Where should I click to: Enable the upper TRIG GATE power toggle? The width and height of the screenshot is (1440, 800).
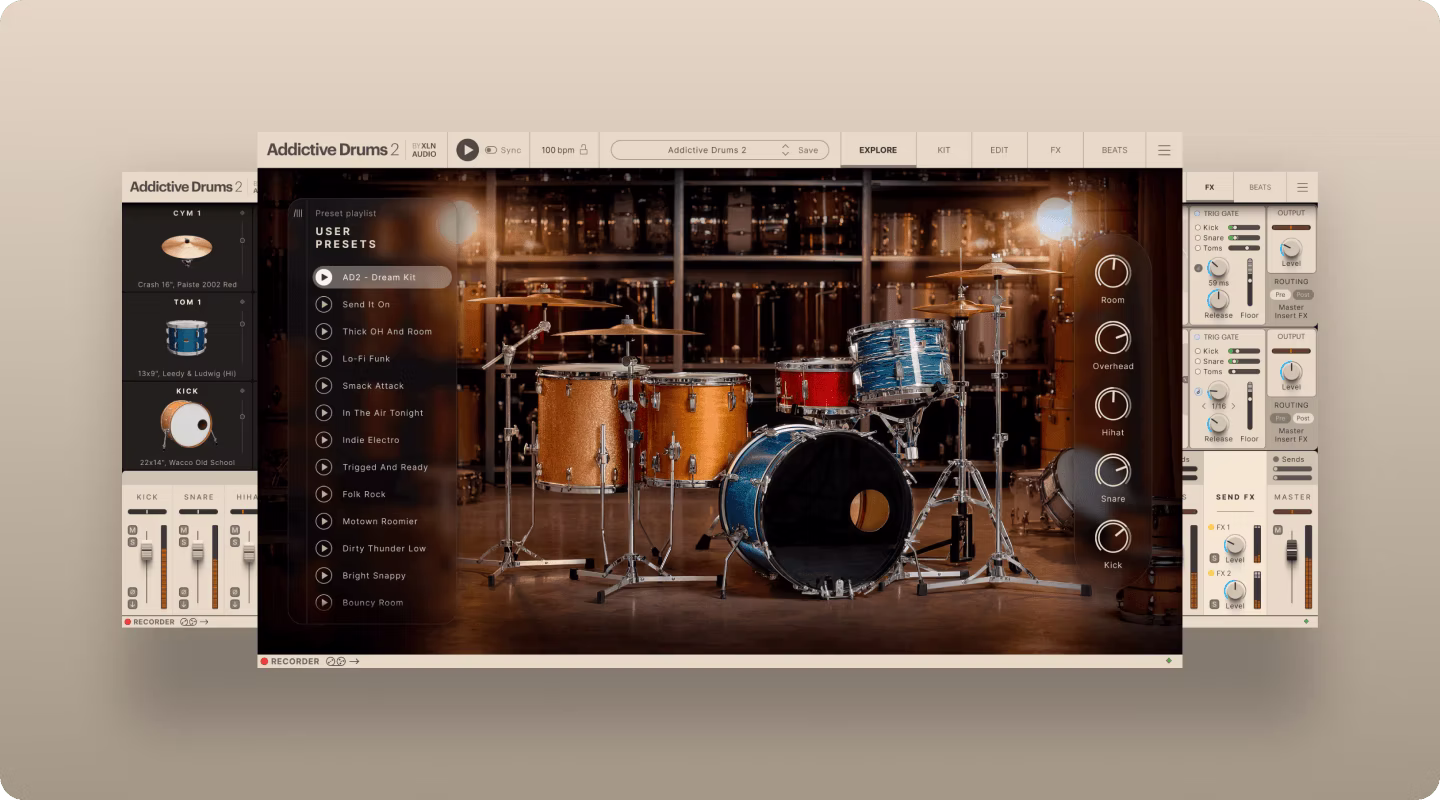[1198, 213]
